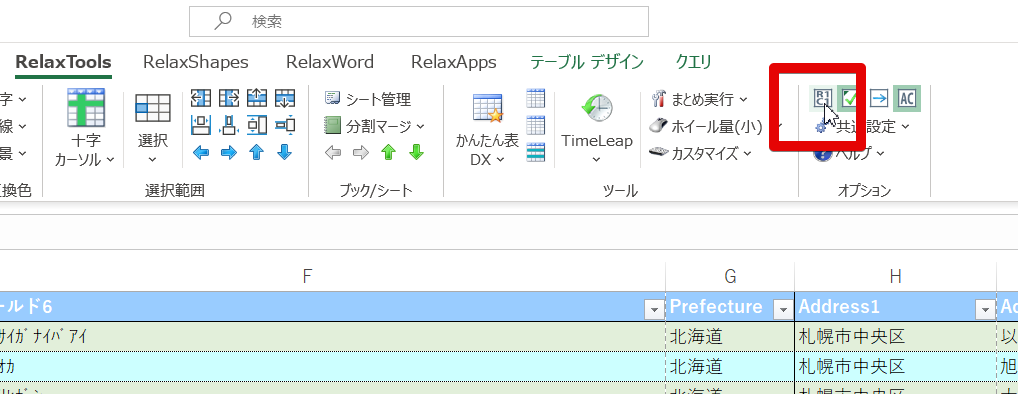The width and height of the screenshot is (1018, 394).
Task: Click the 選択 grid icon
Action: [153, 108]
